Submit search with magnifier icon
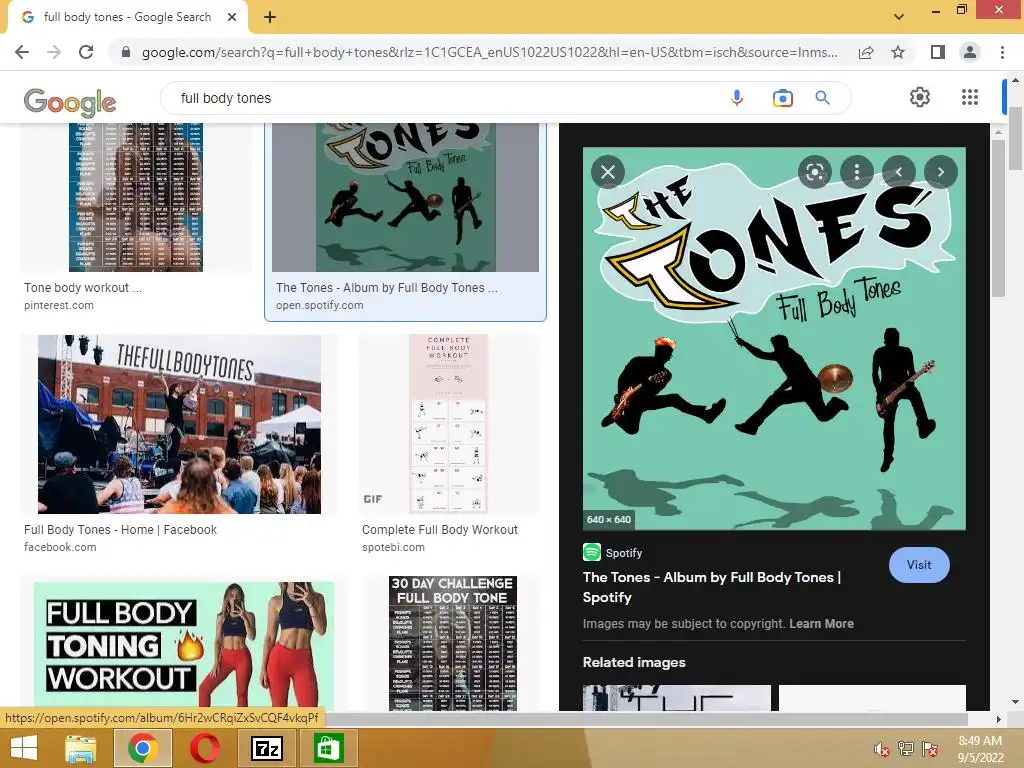 click(x=822, y=98)
